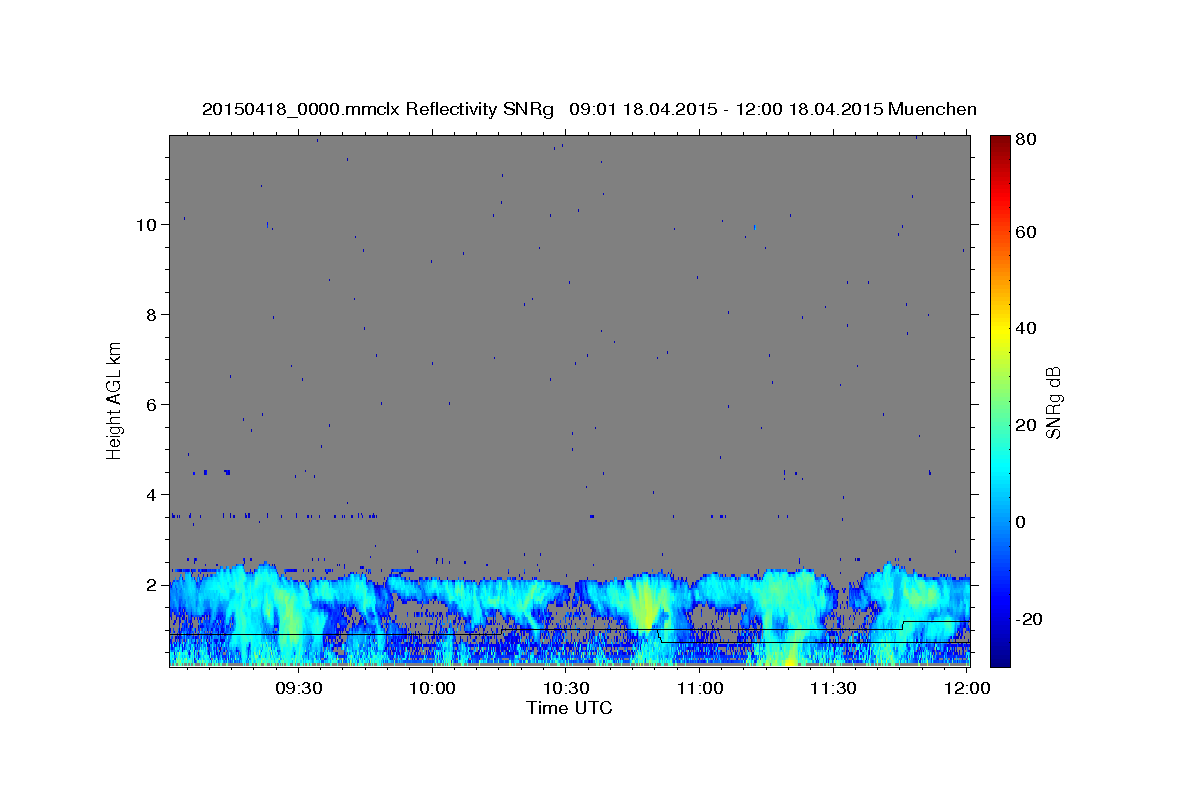Click the height tick label 4
Image resolution: width=1200 pixels, height=800 pixels.
152,495
